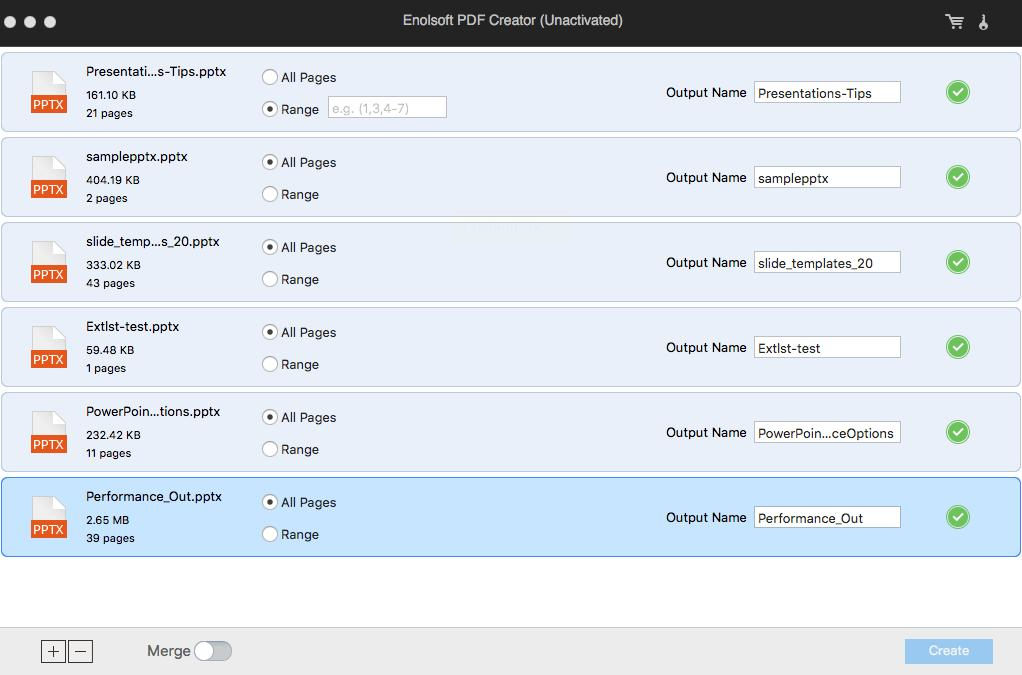The height and width of the screenshot is (675, 1022).
Task: Click the page range field e.g. (1,3,4-7)
Action: pos(387,108)
